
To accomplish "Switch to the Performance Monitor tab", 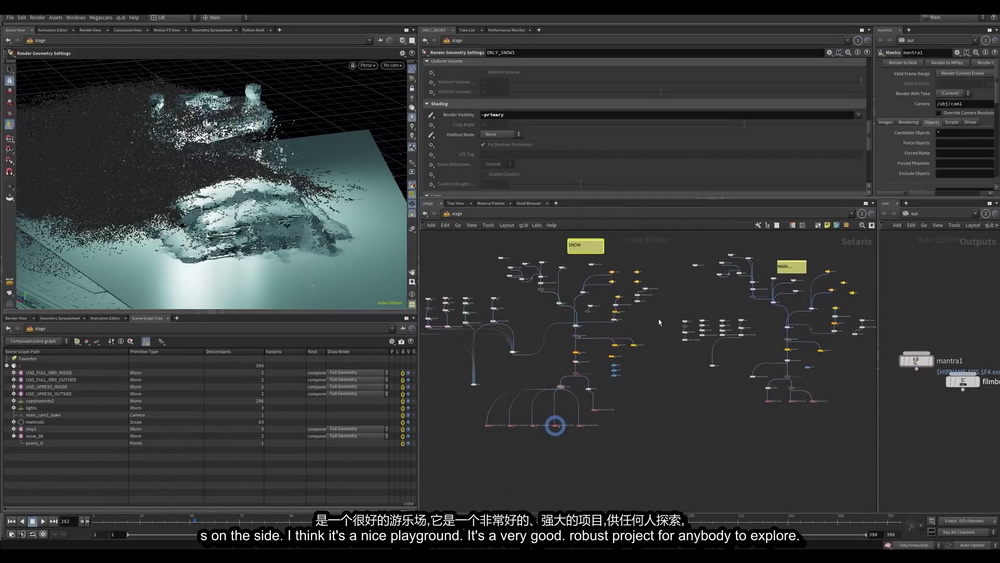I will click(506, 30).
